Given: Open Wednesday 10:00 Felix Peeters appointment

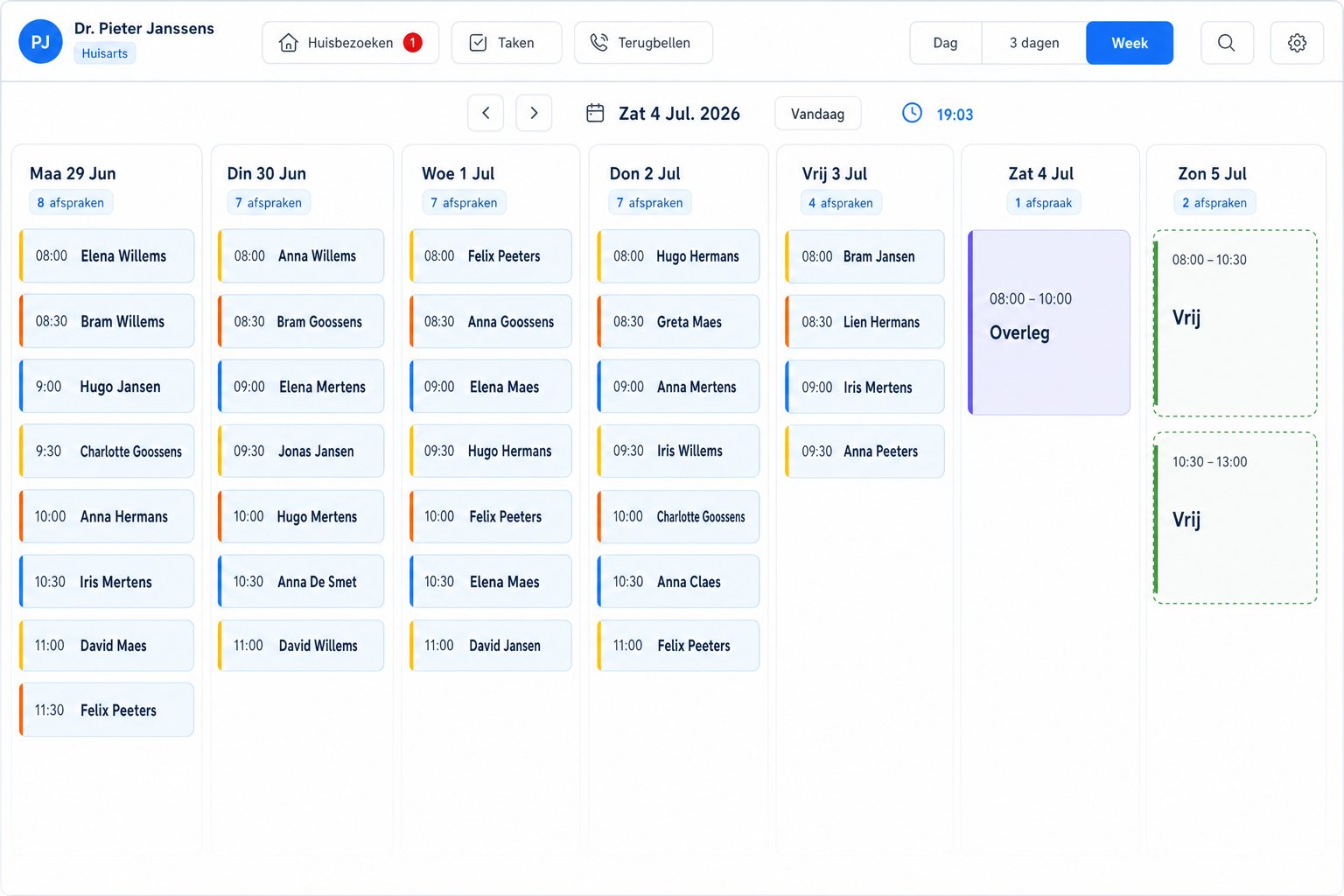Looking at the screenshot, I should coord(490,516).
